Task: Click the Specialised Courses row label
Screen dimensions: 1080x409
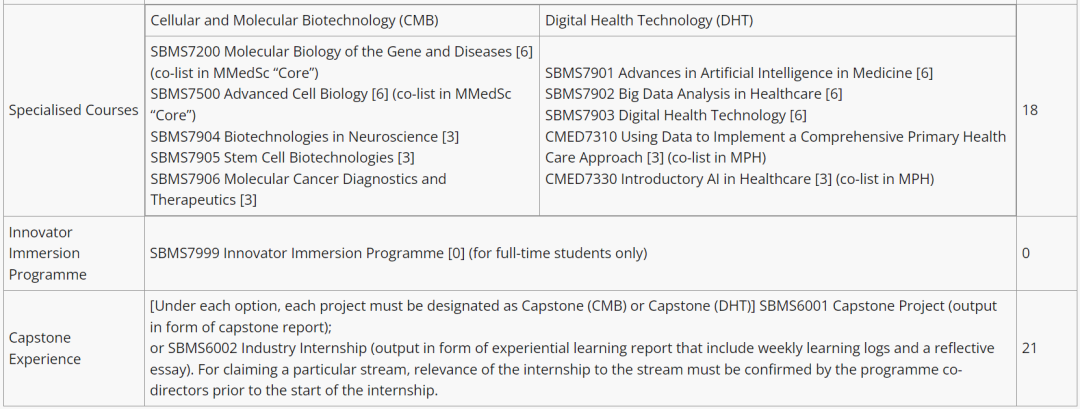Action: point(73,110)
